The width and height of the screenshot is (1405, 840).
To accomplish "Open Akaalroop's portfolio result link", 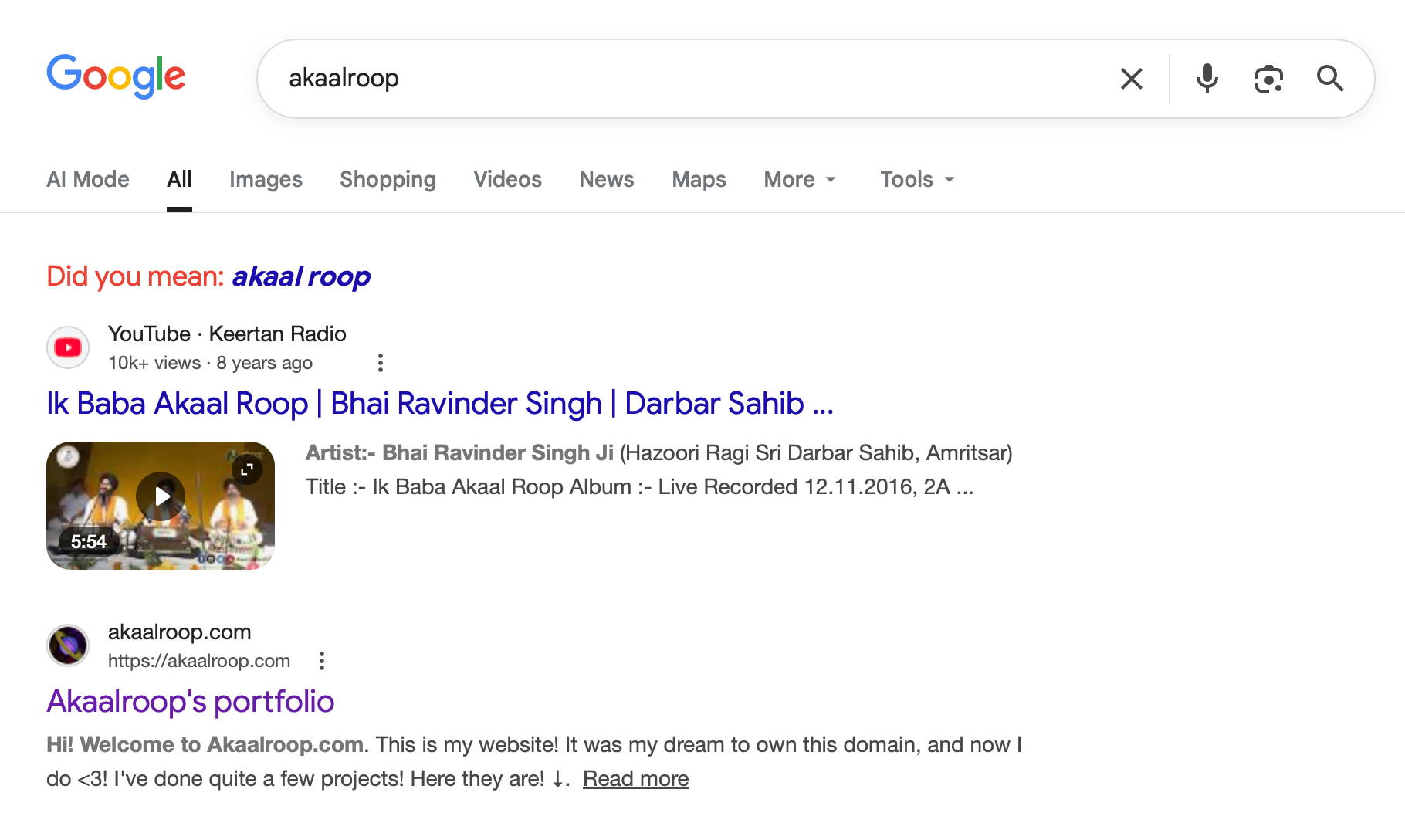I will [x=191, y=702].
